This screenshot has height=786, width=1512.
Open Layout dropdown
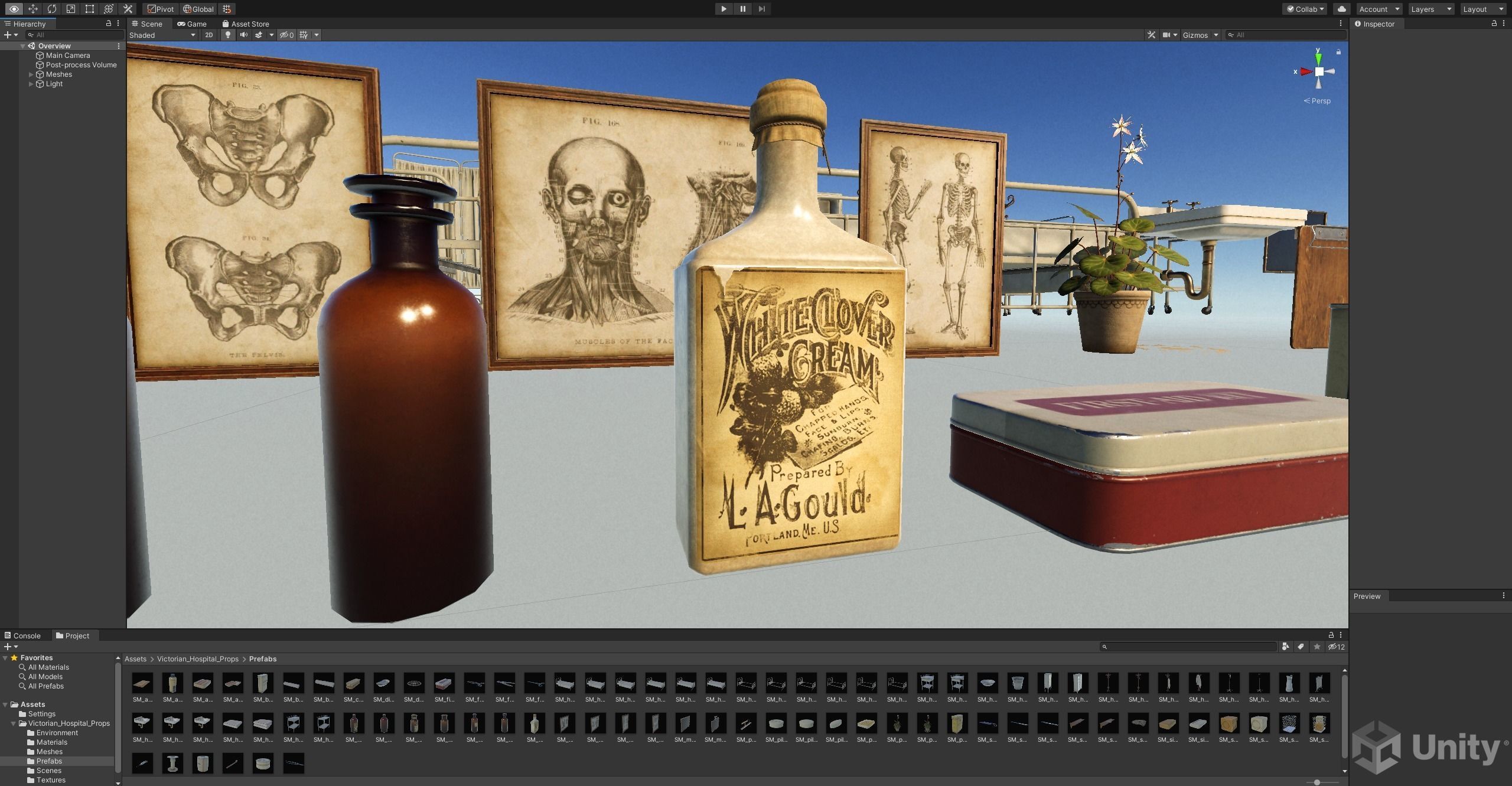click(1483, 9)
